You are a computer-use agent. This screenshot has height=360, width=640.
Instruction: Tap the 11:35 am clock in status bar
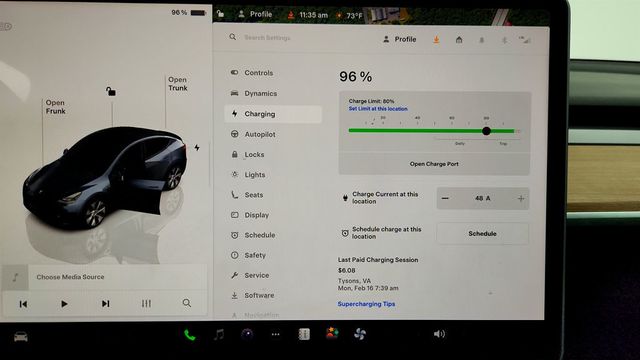coord(313,15)
